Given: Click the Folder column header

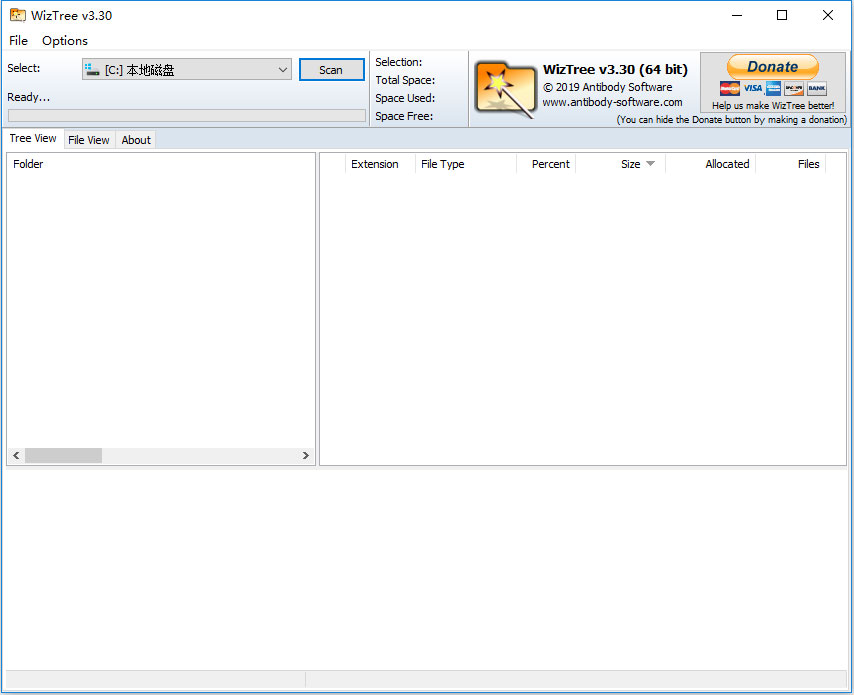Looking at the screenshot, I should [x=161, y=164].
